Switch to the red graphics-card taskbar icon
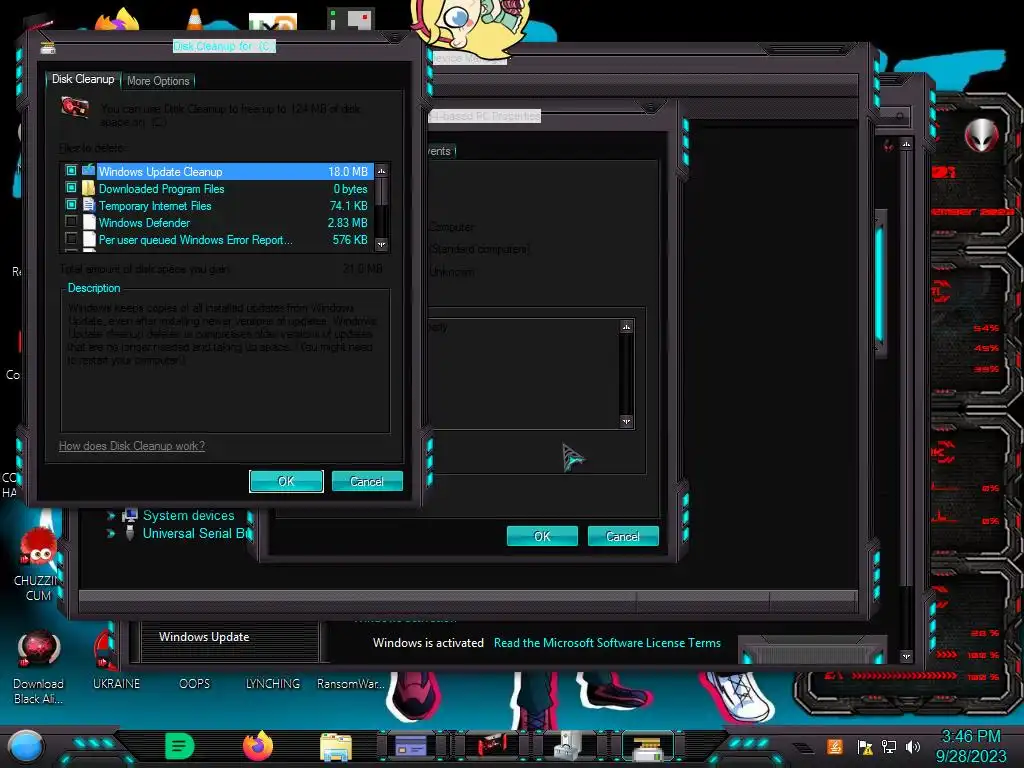1024x768 pixels. tap(491, 746)
